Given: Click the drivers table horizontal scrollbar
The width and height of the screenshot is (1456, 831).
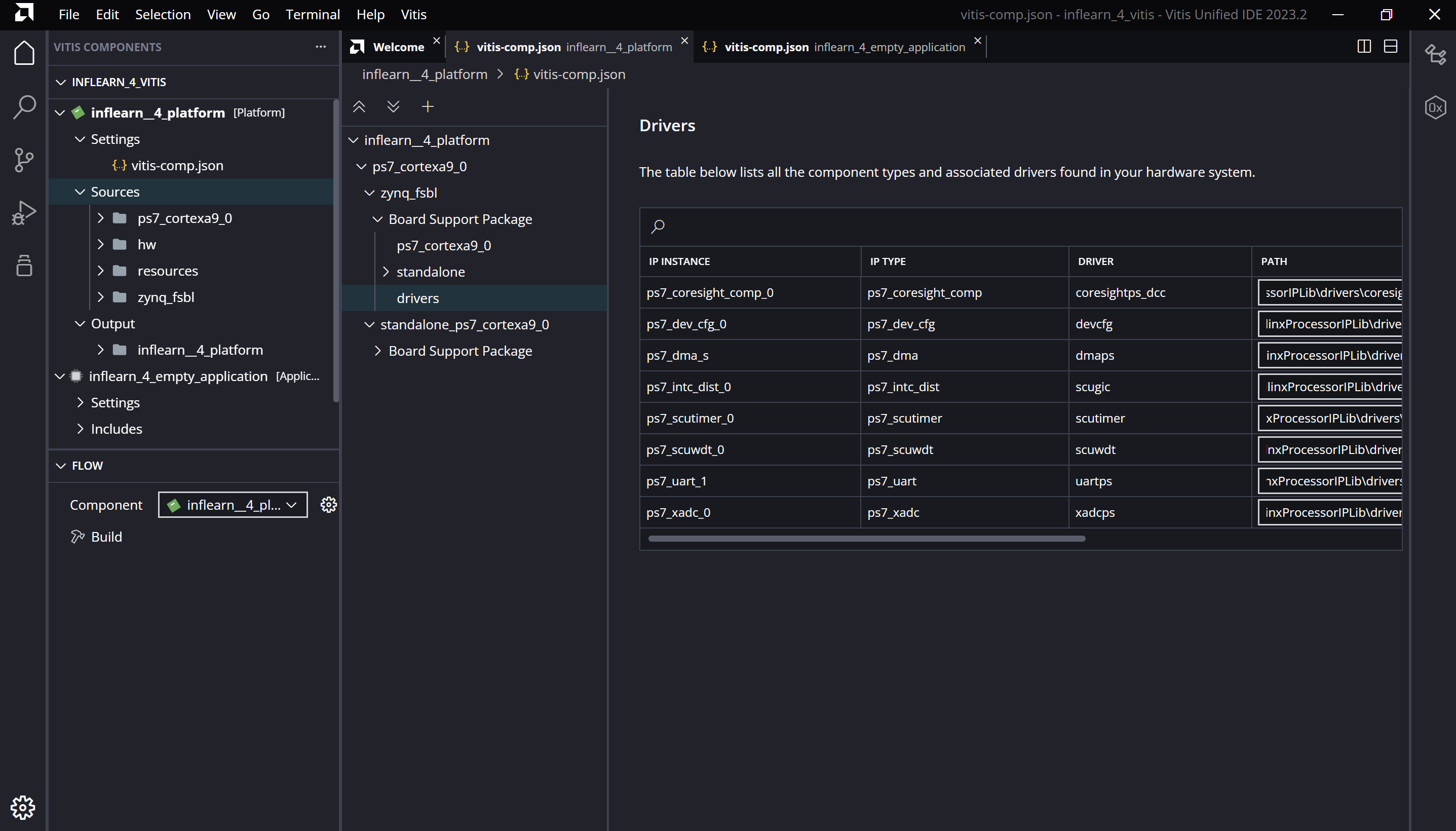Looking at the screenshot, I should pos(867,538).
